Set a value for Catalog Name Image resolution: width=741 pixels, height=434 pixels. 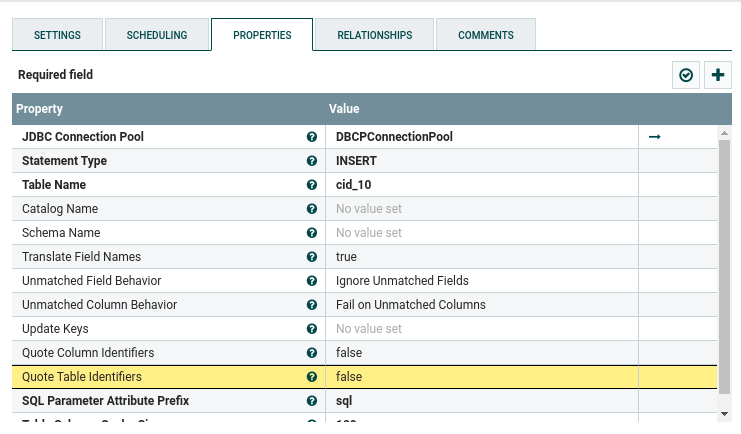(480, 209)
